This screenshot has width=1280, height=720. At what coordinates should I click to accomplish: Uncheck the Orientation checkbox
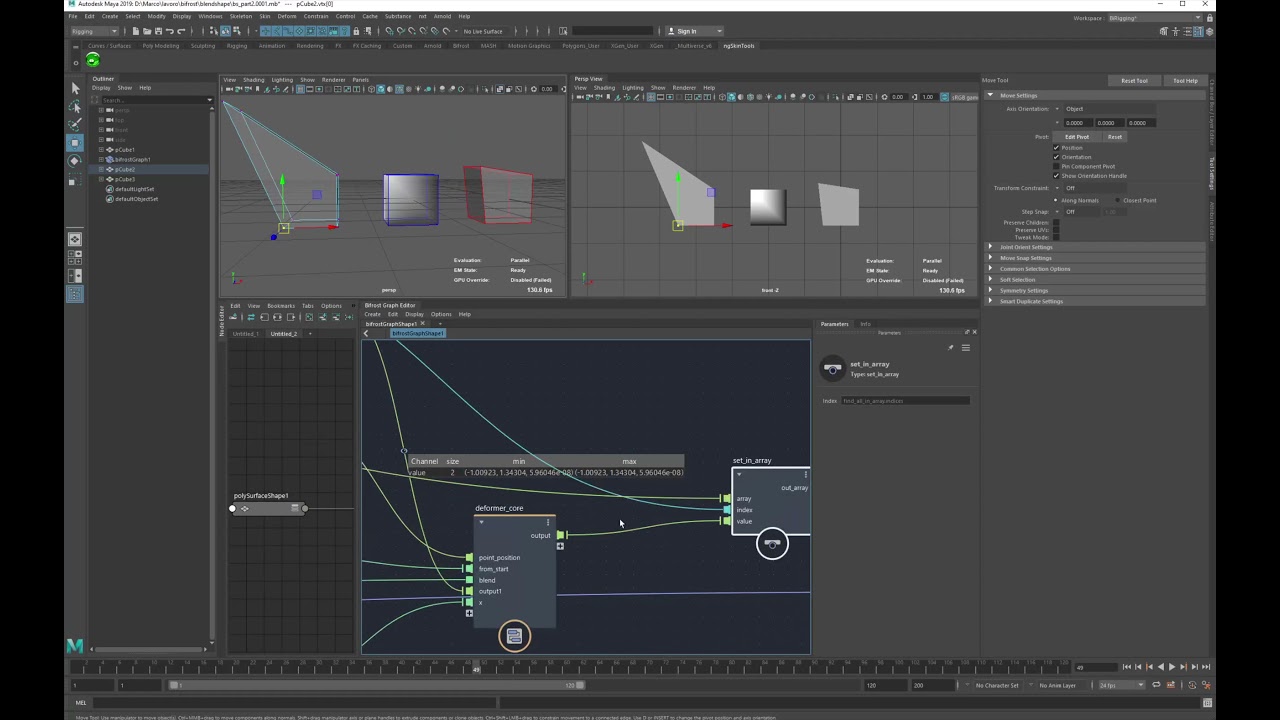1056,157
